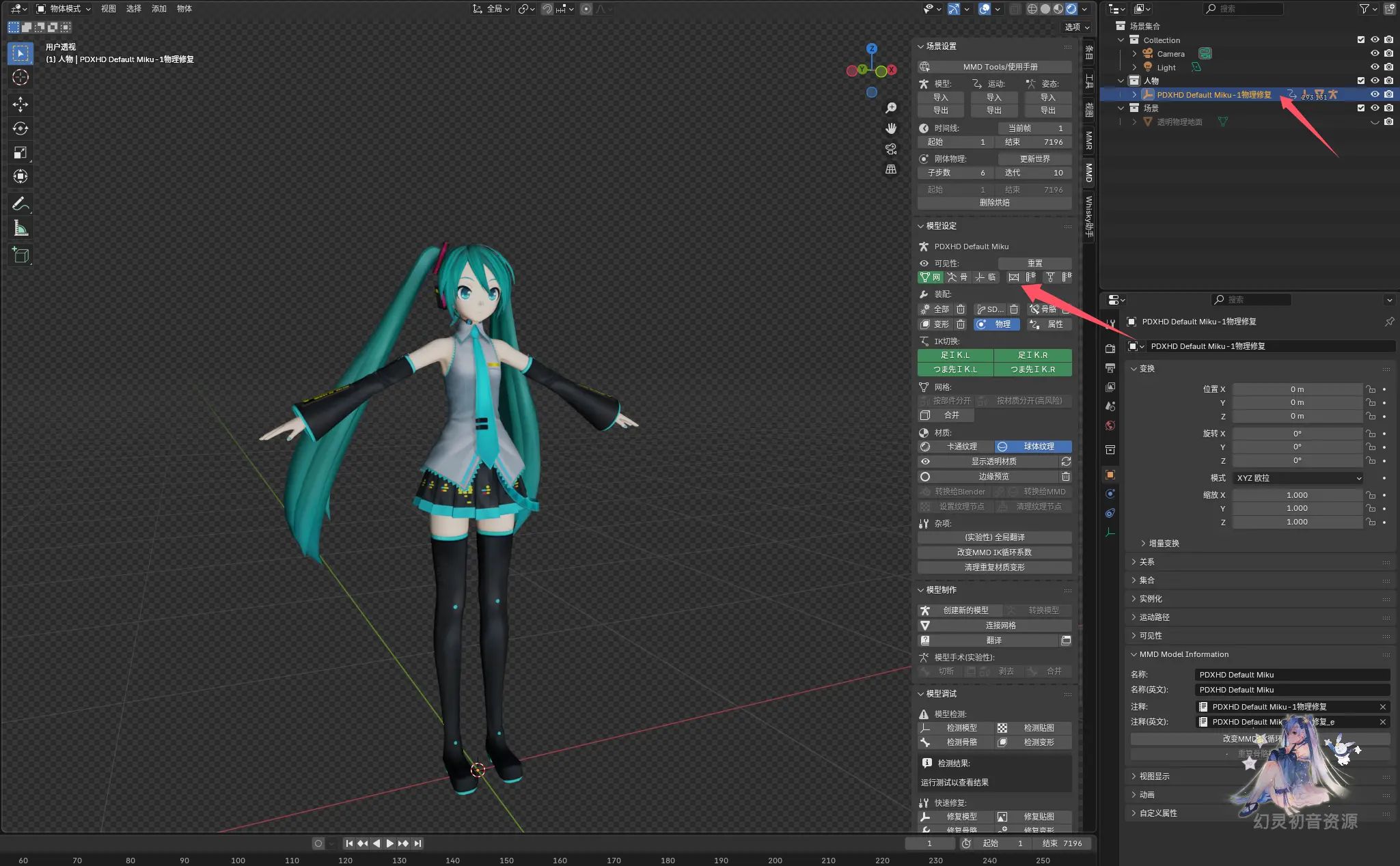
Task: Adjust the 迭代 value slider
Action: (1033, 172)
